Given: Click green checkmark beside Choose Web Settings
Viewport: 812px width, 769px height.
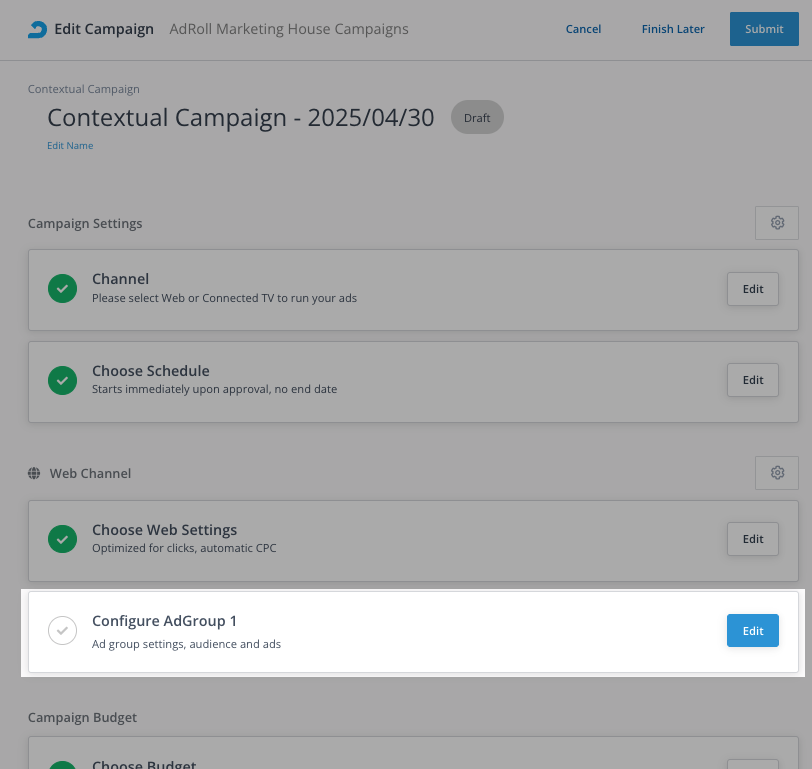Looking at the screenshot, I should (x=63, y=539).
